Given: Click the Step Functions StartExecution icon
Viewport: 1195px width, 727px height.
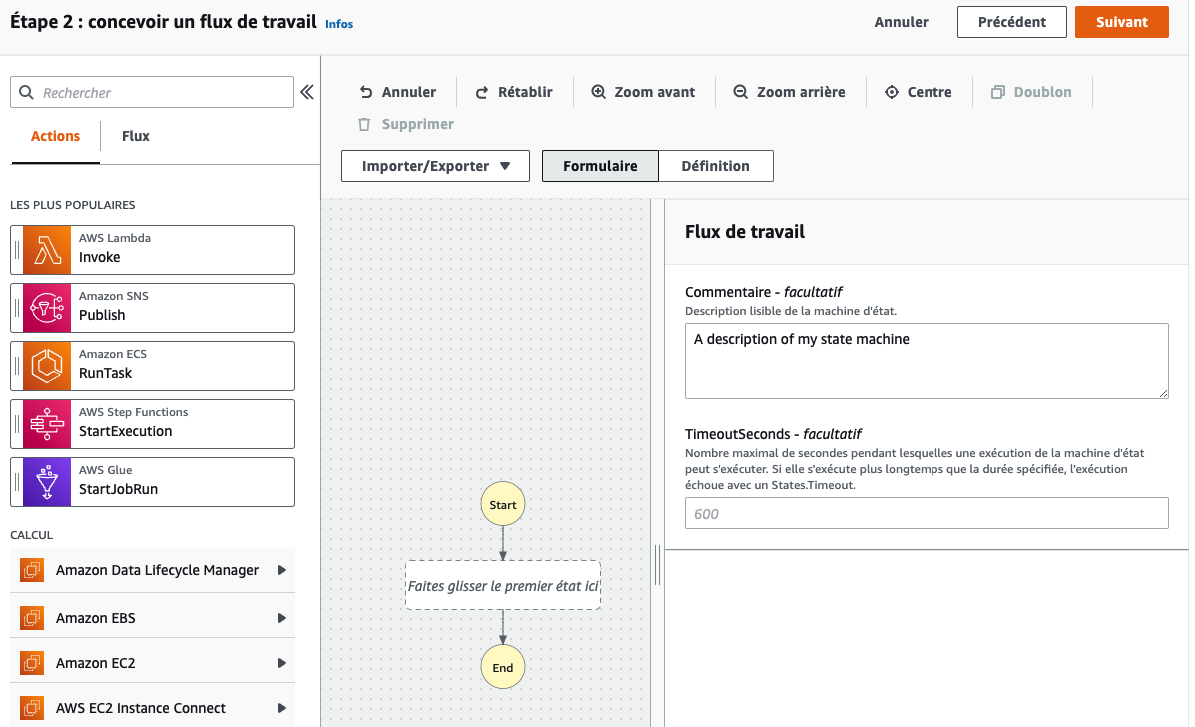Looking at the screenshot, I should coord(46,424).
